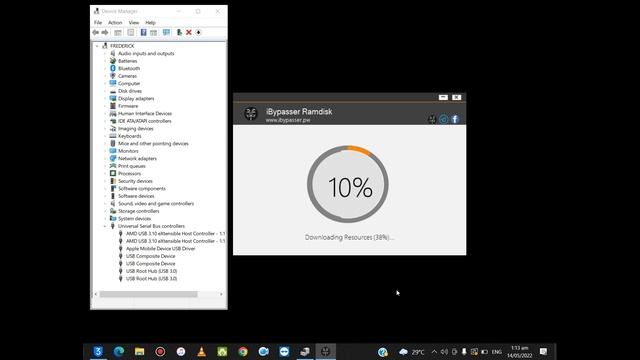
Task: Select Mice and other pointing devices
Action: point(153,144)
